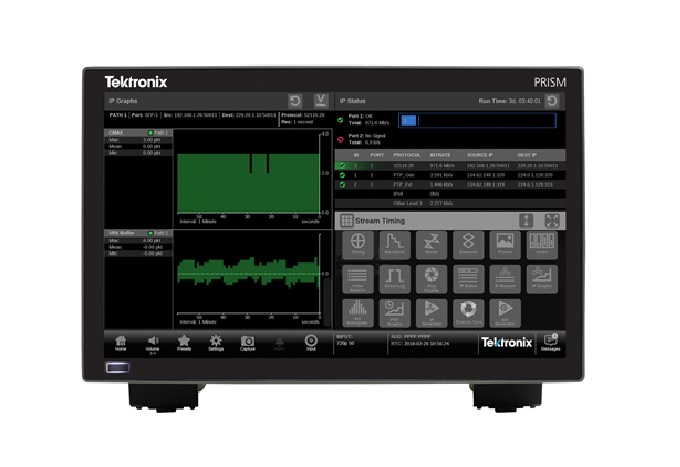Select the S2110-20 stream row checkmark
The image size is (680, 467).
tap(341, 165)
